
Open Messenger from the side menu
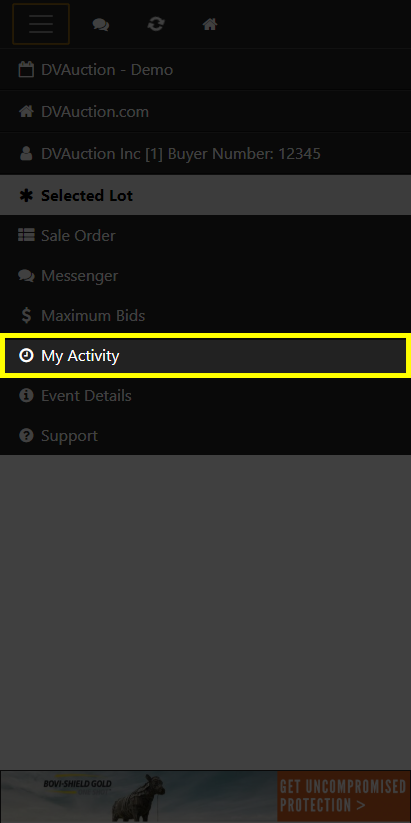(205, 276)
